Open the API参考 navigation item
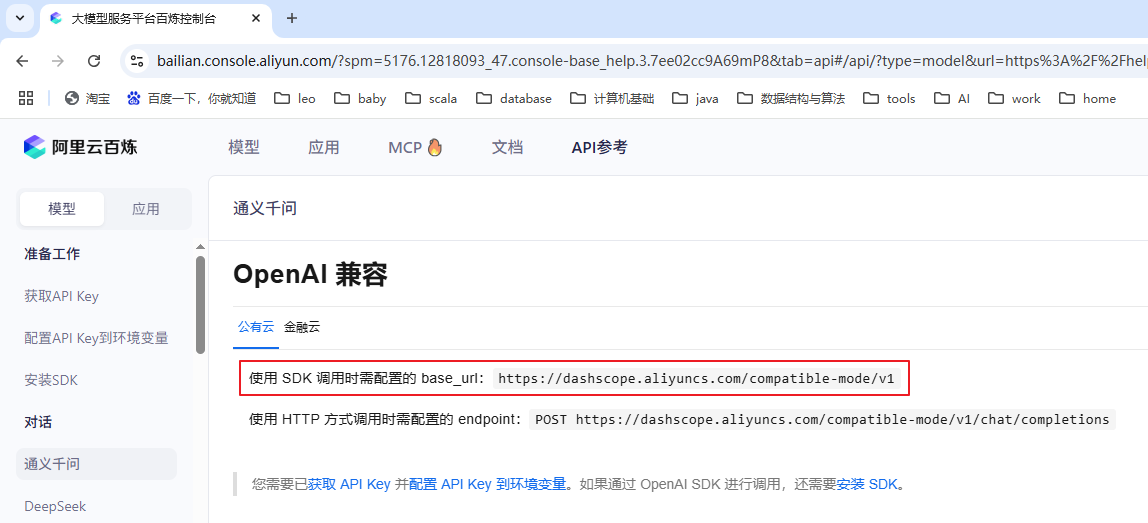Image resolution: width=1148 pixels, height=523 pixels. tap(600, 147)
